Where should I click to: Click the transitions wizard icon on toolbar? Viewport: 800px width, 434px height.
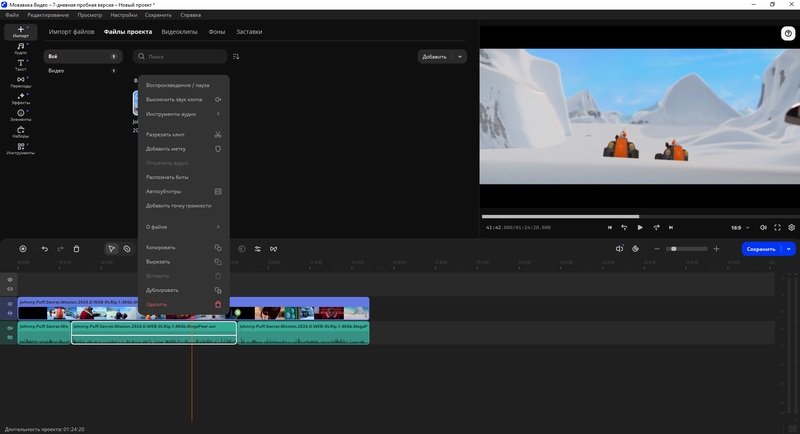pyautogui.click(x=273, y=249)
